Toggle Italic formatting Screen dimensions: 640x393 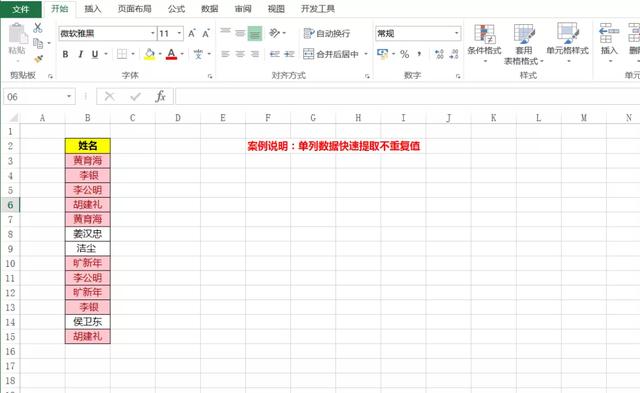coord(80,54)
